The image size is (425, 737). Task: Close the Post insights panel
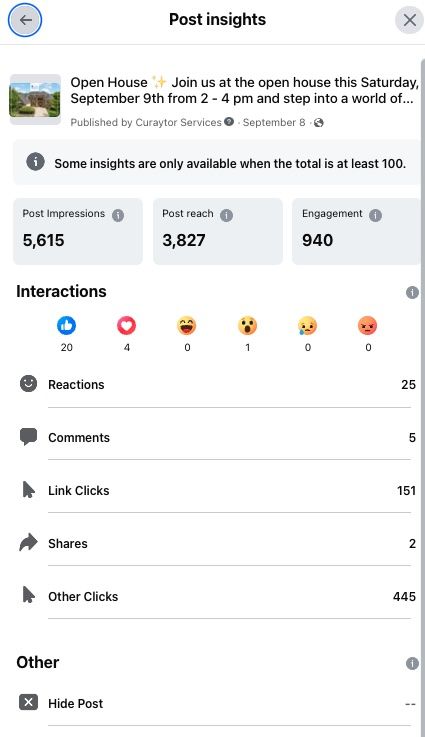(x=409, y=20)
